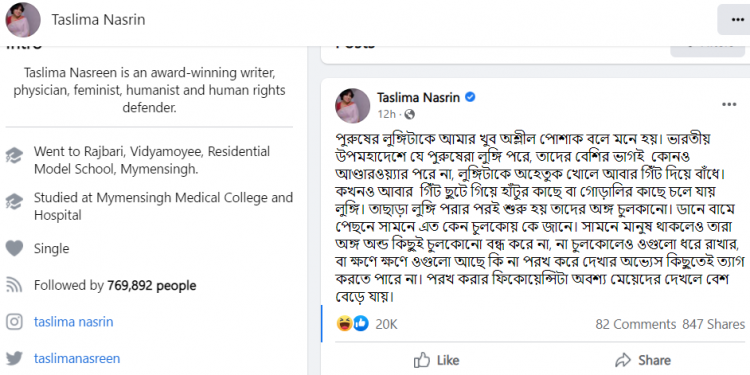The width and height of the screenshot is (750, 375).
Task: Click the public globe icon beside 12h
Action: (x=409, y=114)
